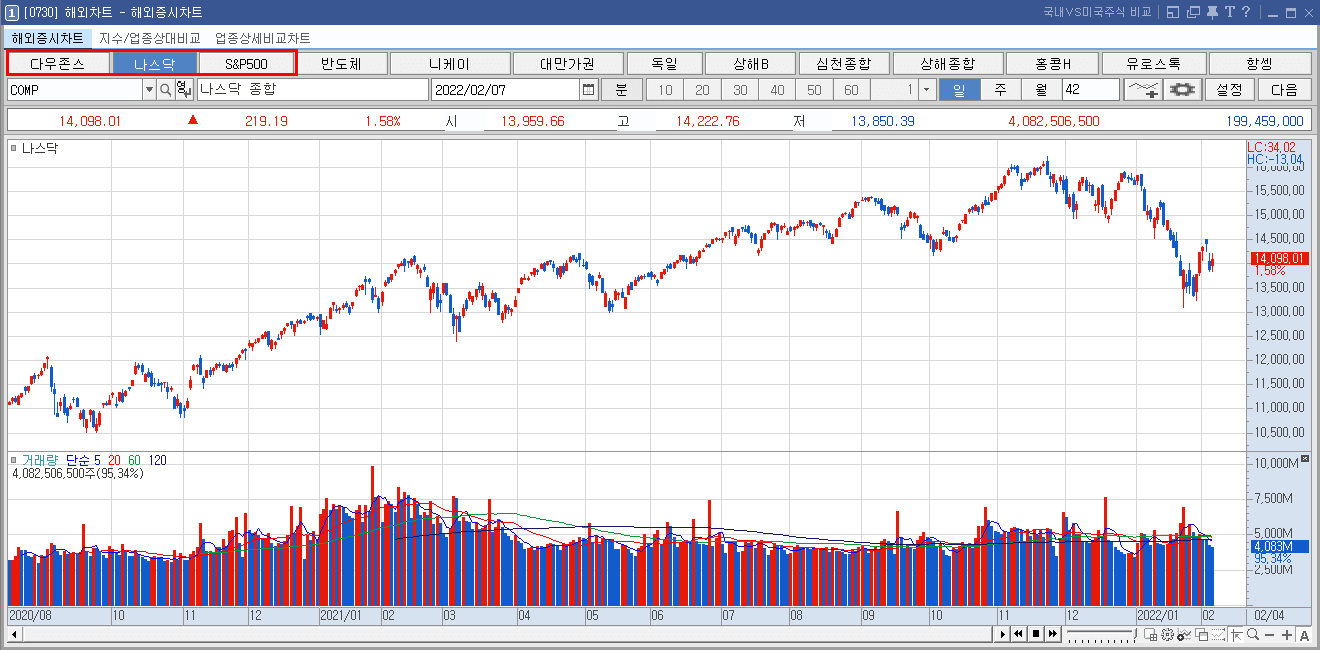Click the duplicate window icon in title bar
The height and width of the screenshot is (650, 1320).
(1192, 12)
